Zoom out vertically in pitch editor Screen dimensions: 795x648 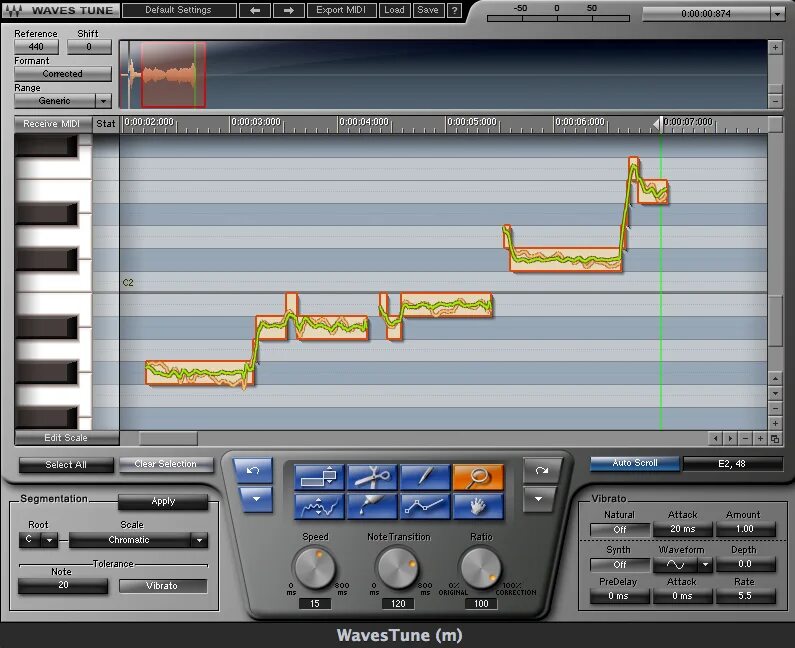(775, 408)
